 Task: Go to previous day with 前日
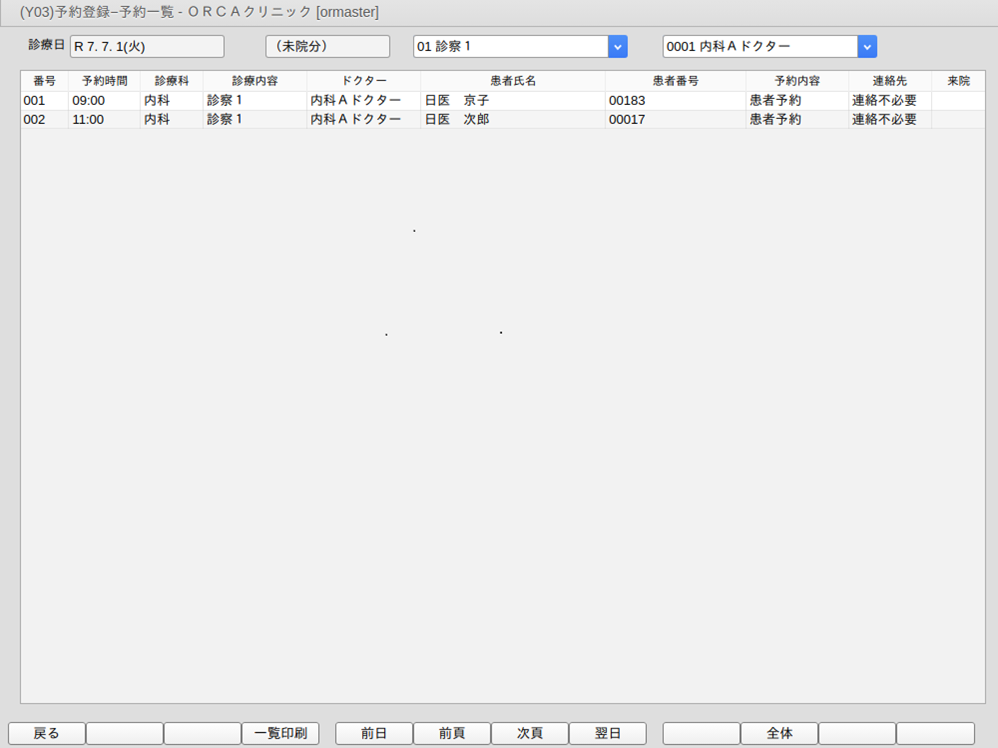coord(374,733)
